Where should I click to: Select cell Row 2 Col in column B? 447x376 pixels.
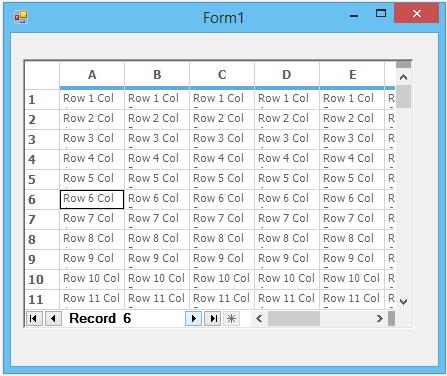click(157, 119)
